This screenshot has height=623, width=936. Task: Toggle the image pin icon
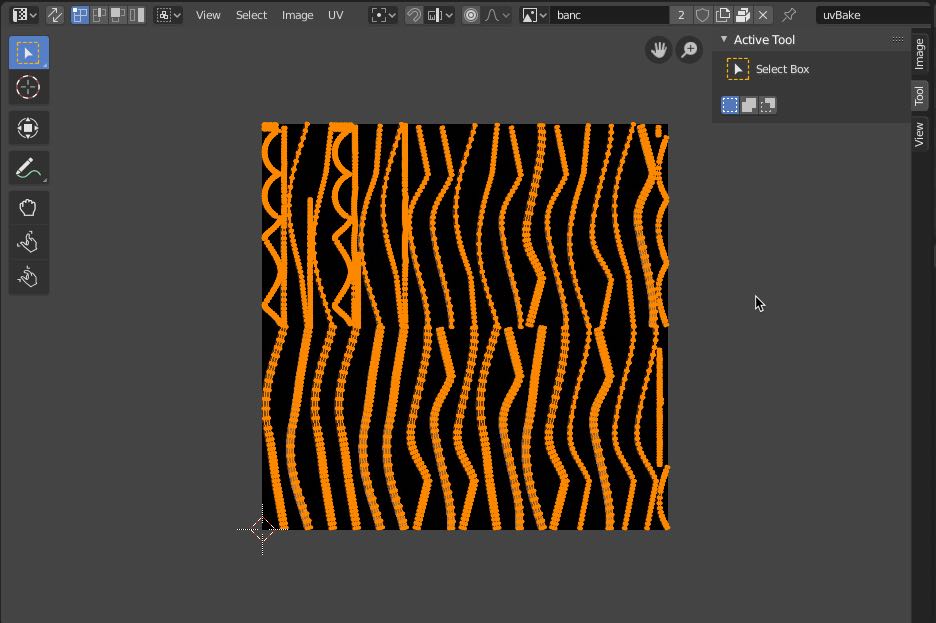789,15
